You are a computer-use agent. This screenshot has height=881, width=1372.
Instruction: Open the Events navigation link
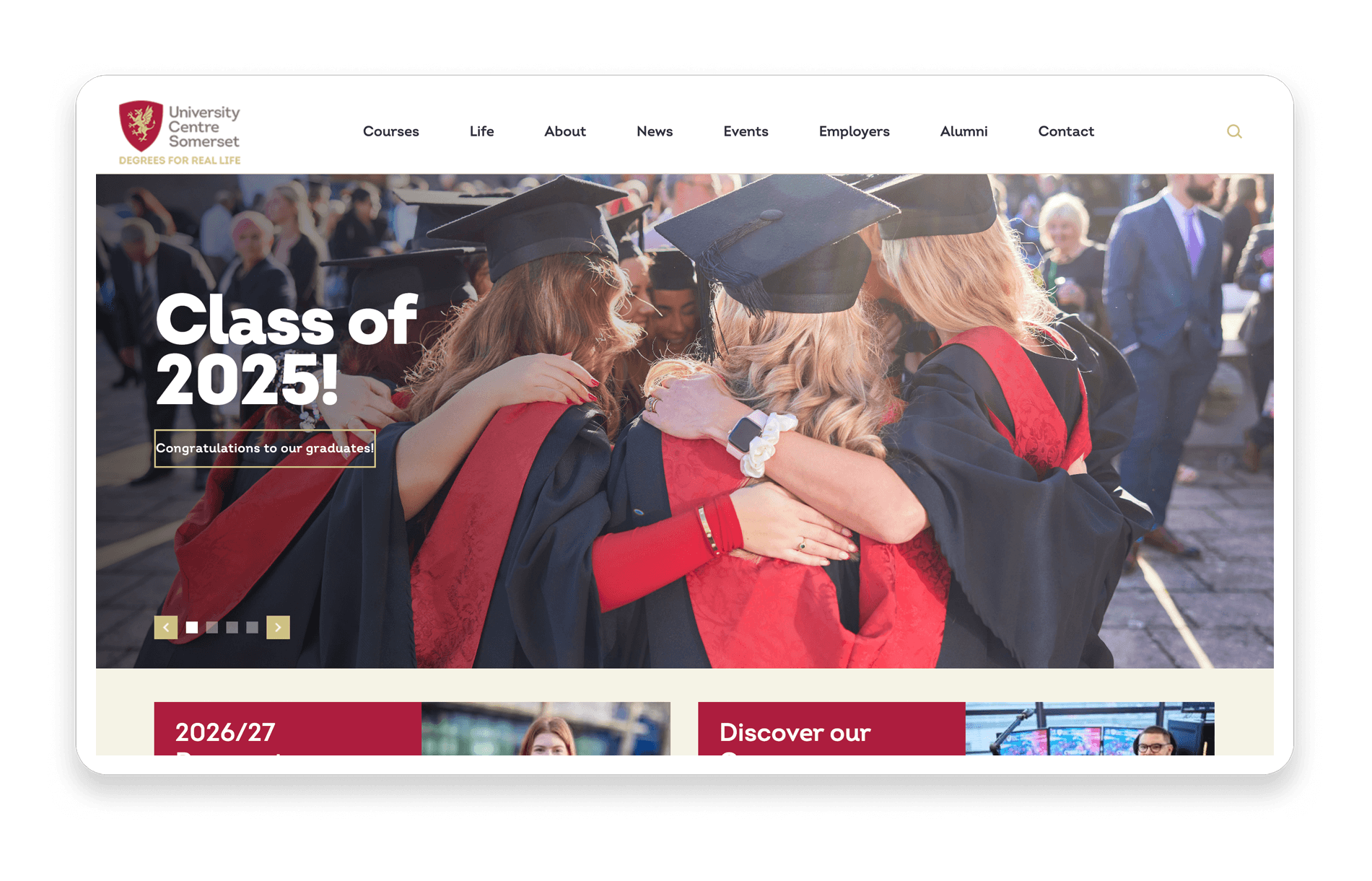point(746,131)
